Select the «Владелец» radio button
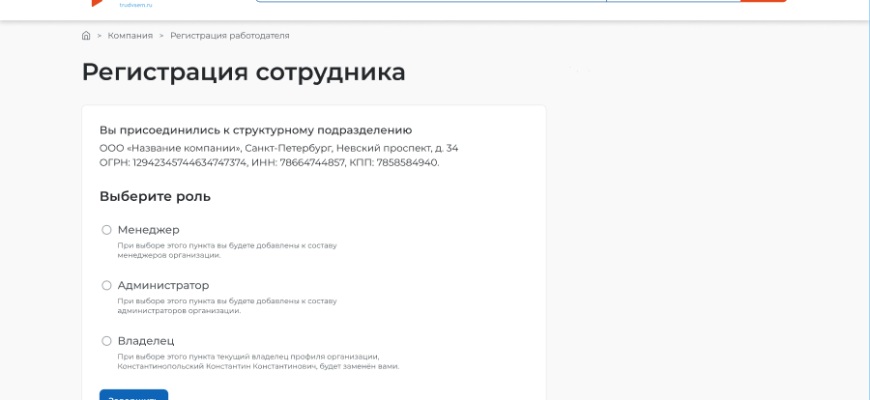The image size is (870, 400). 107,341
